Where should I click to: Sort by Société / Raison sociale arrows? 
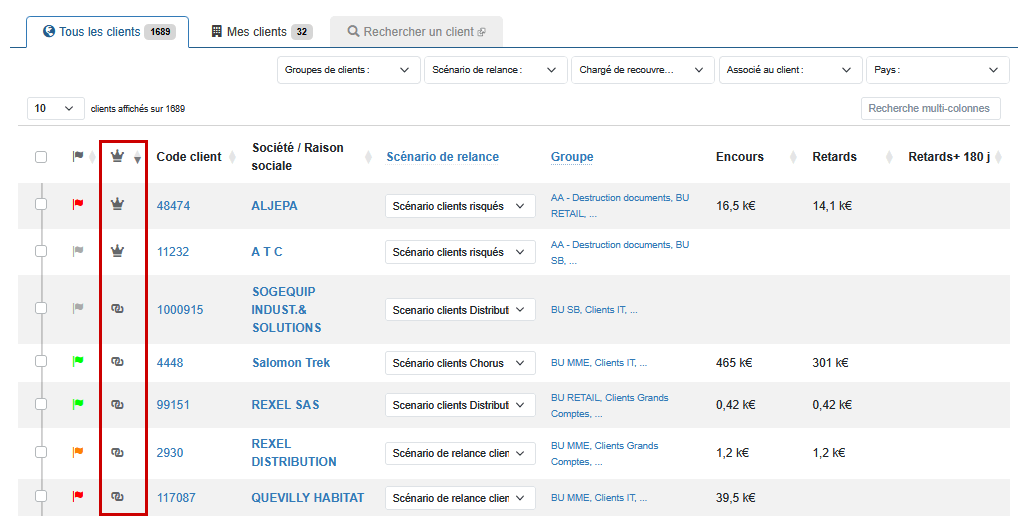[x=369, y=157]
